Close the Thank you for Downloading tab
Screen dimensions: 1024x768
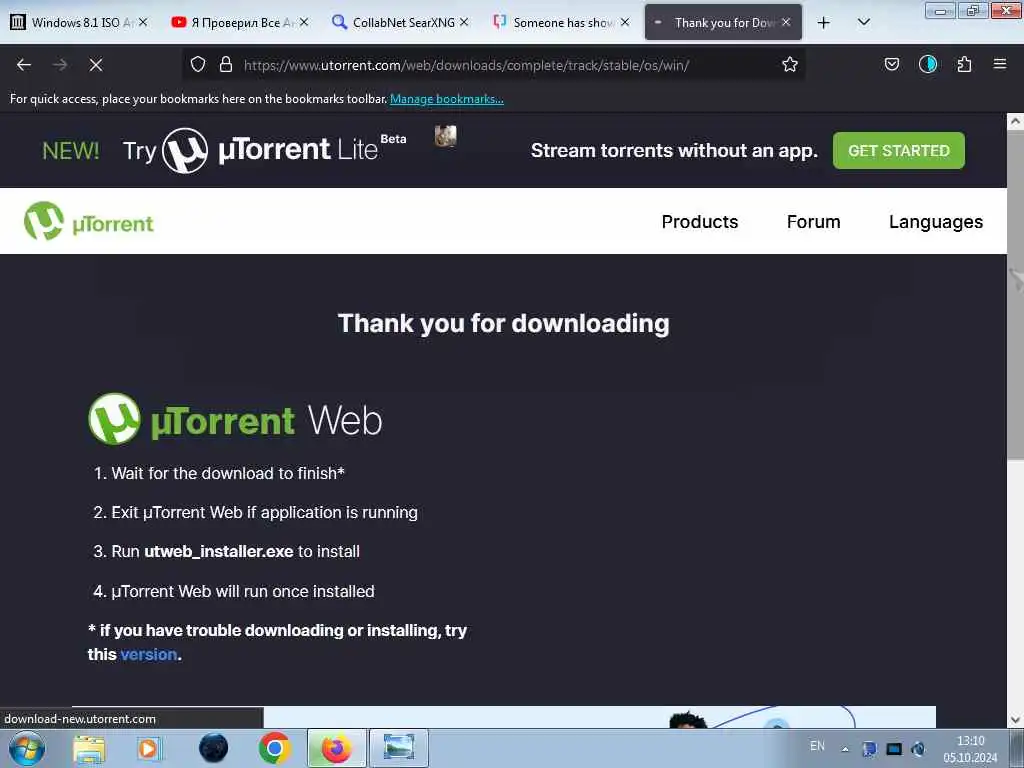[x=786, y=22]
